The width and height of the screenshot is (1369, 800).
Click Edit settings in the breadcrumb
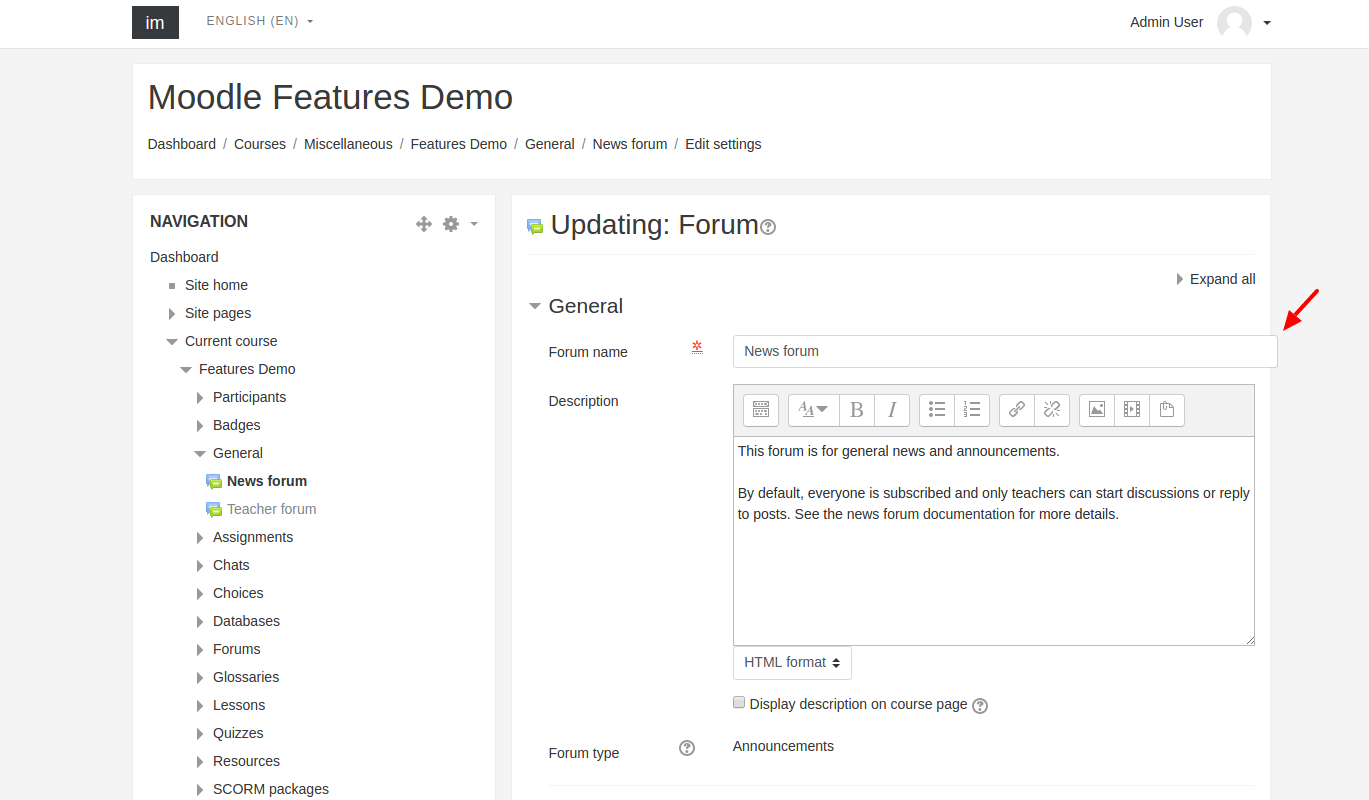[x=723, y=144]
